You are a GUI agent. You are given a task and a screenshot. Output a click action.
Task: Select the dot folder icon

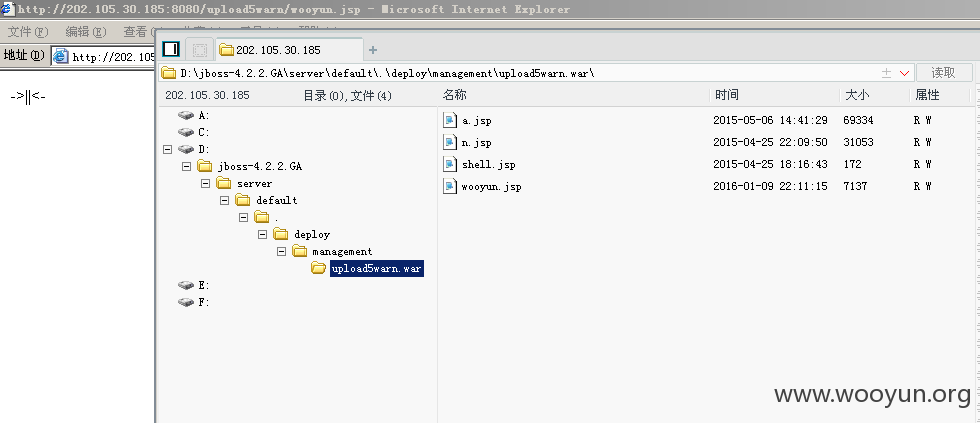pos(262,217)
